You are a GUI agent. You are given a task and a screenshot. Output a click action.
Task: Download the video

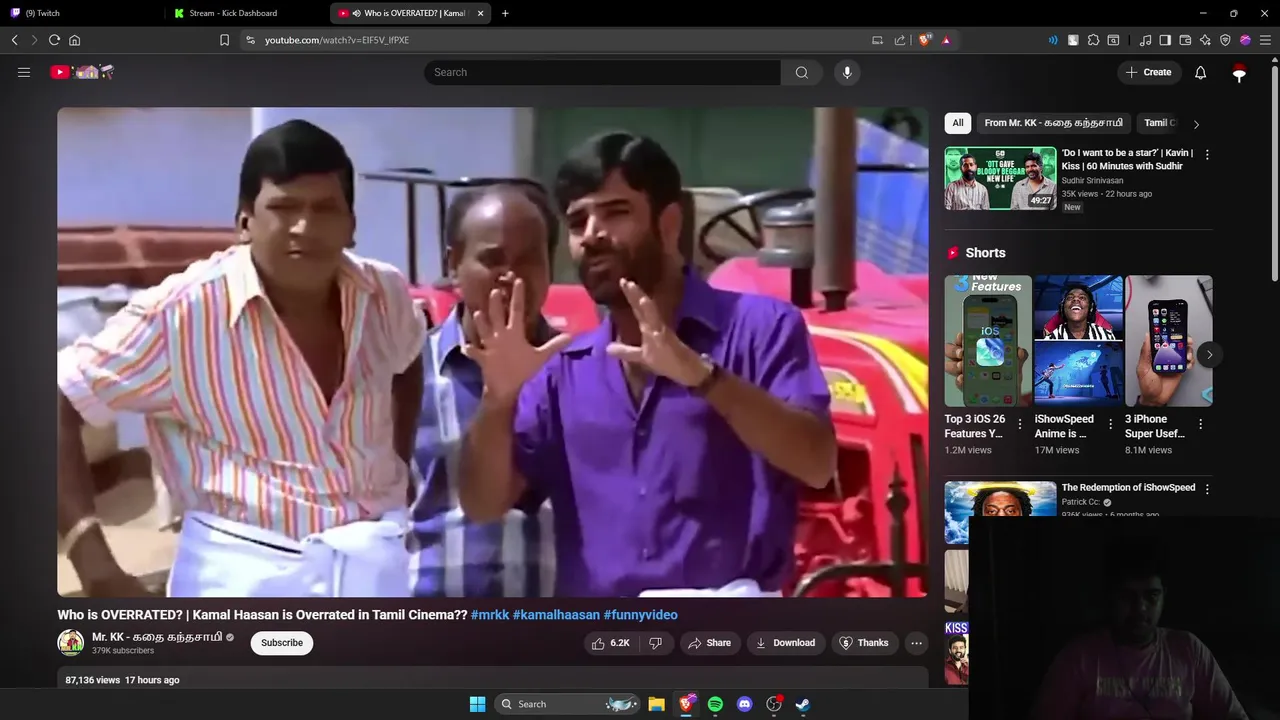click(x=785, y=643)
